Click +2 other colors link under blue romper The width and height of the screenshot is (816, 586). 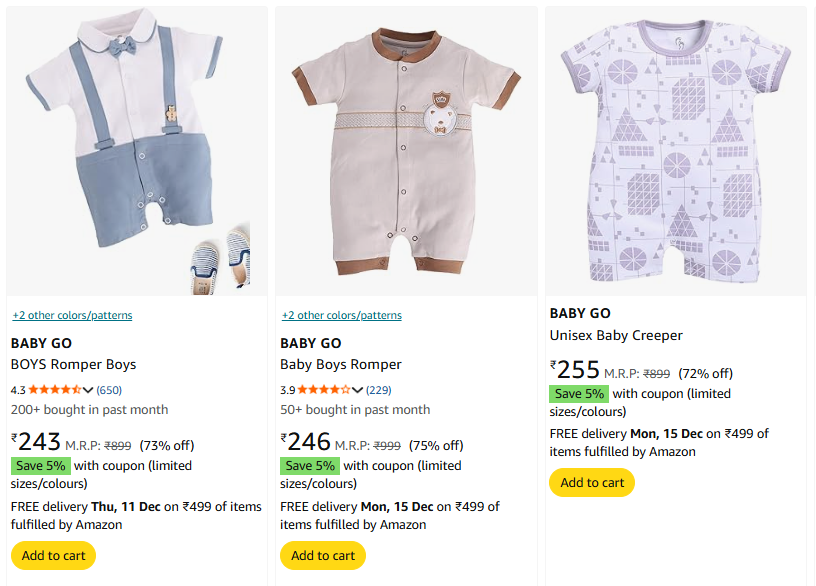(72, 315)
